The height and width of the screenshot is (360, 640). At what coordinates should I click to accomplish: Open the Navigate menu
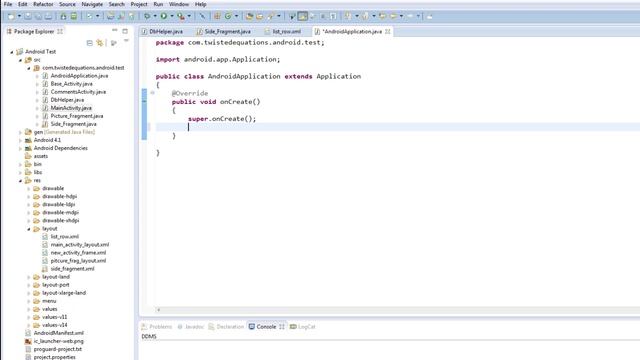click(x=92, y=4)
